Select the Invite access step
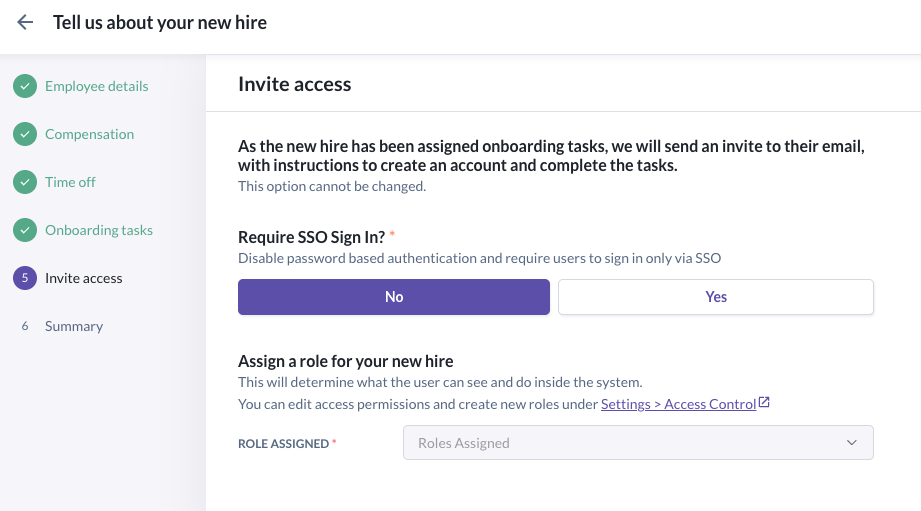The height and width of the screenshot is (511, 921). (x=84, y=278)
